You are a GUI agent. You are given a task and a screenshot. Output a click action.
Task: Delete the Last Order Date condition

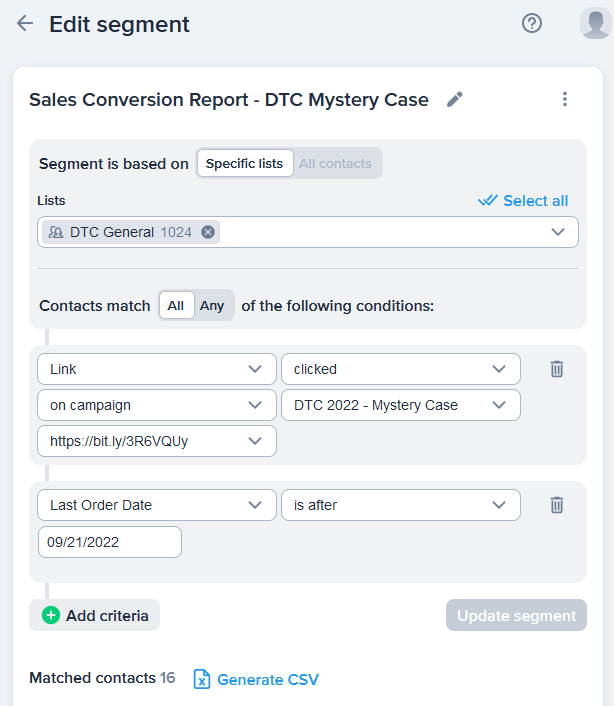pos(557,505)
